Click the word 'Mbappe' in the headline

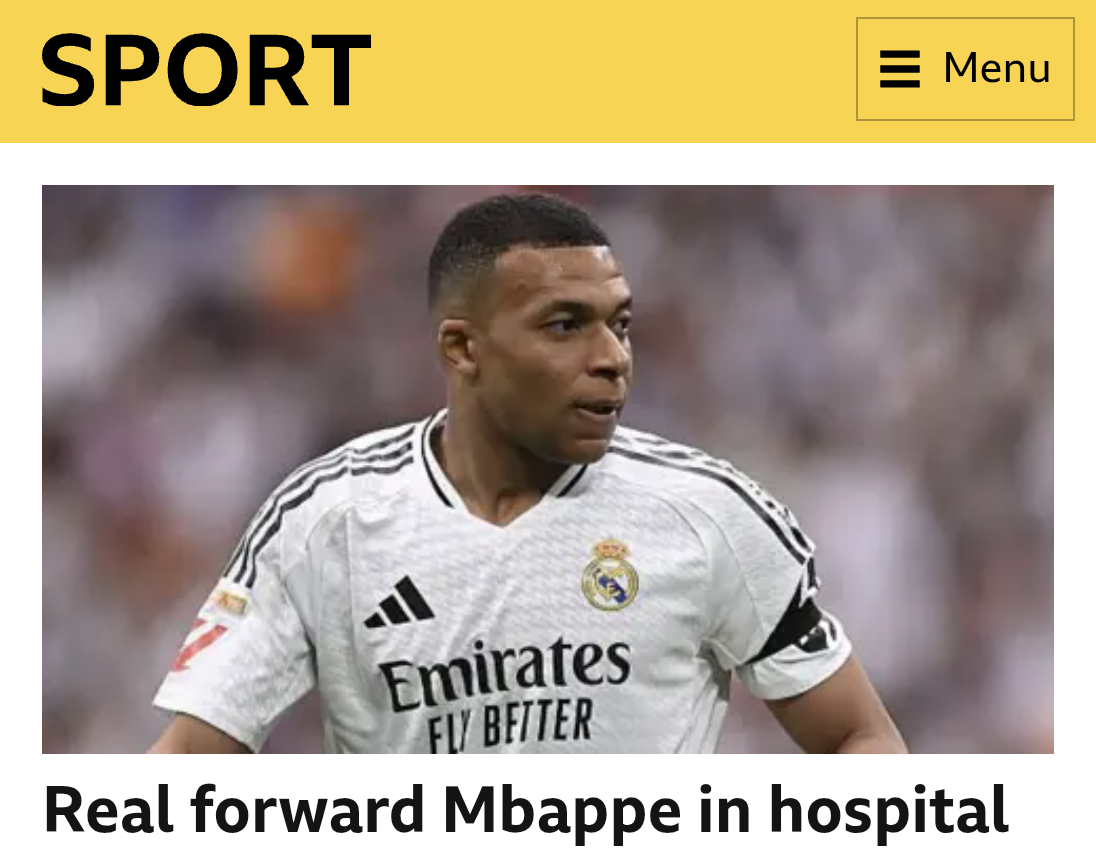tap(561, 813)
